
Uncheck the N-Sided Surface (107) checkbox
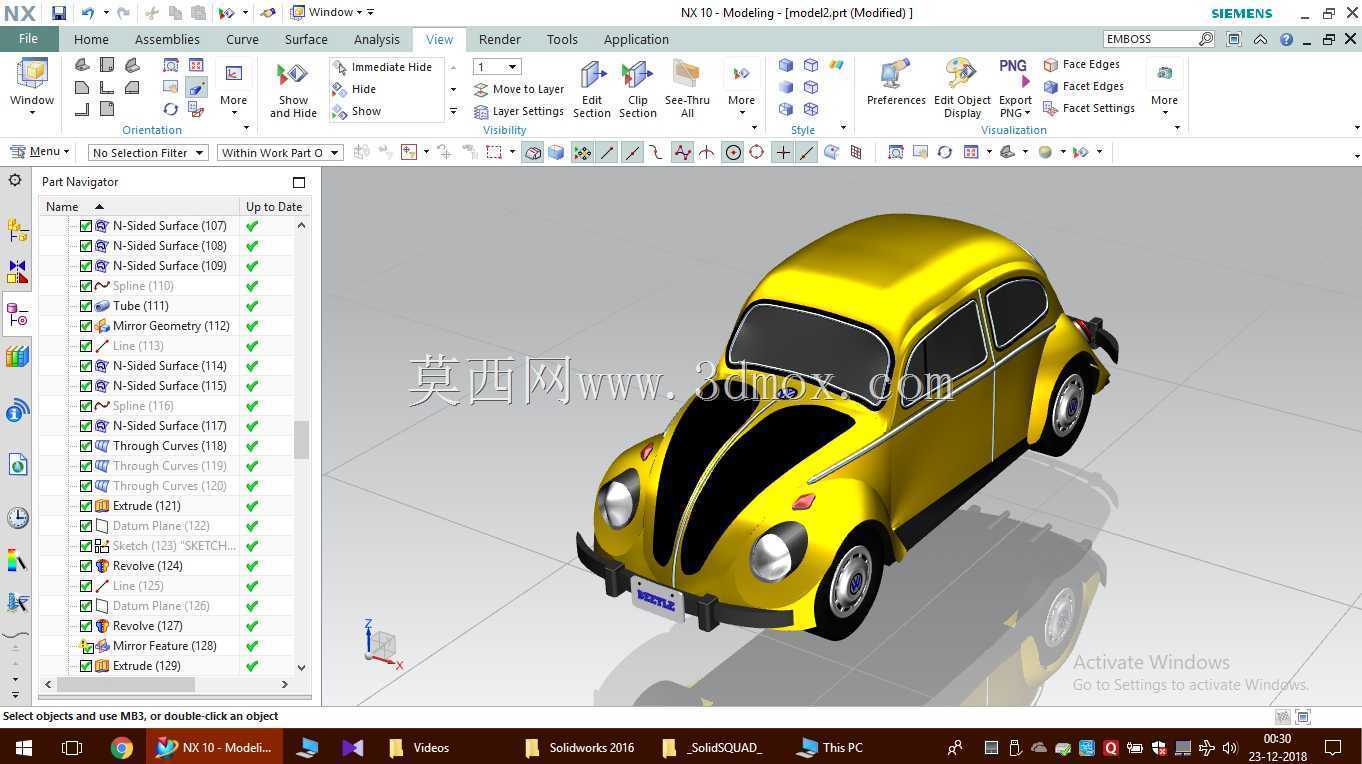(86, 226)
